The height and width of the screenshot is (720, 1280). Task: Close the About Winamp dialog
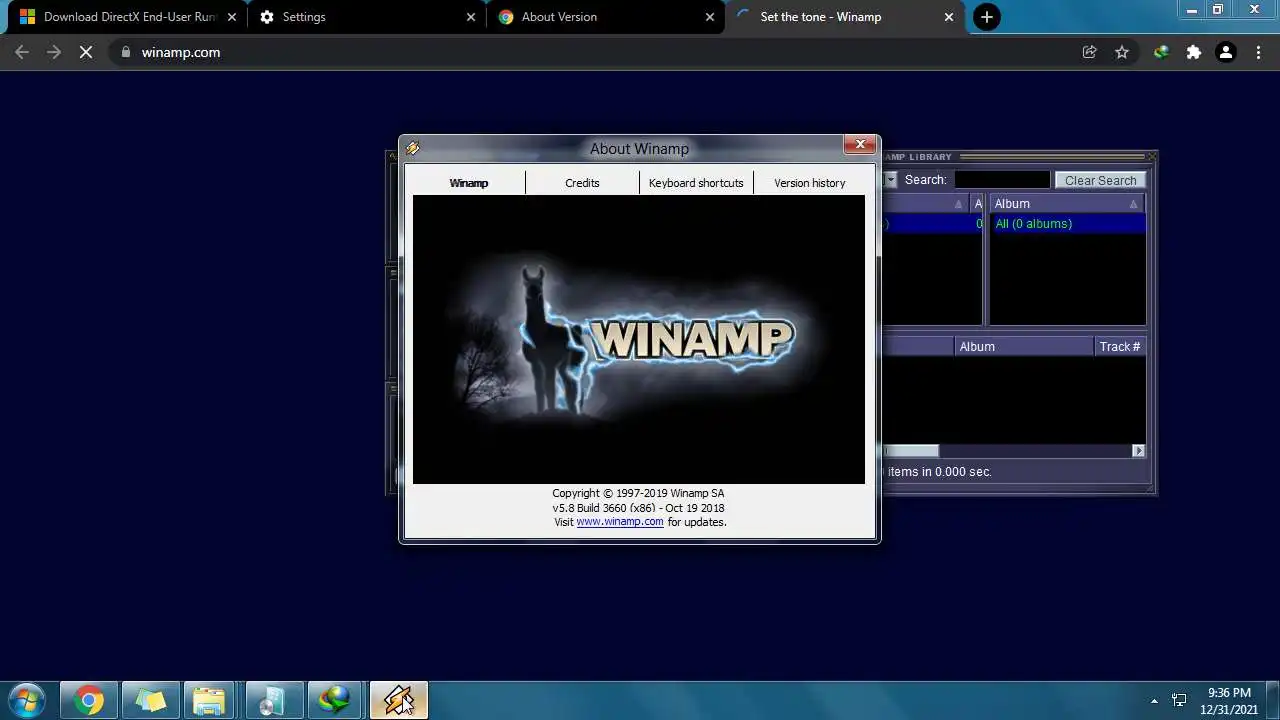(860, 145)
